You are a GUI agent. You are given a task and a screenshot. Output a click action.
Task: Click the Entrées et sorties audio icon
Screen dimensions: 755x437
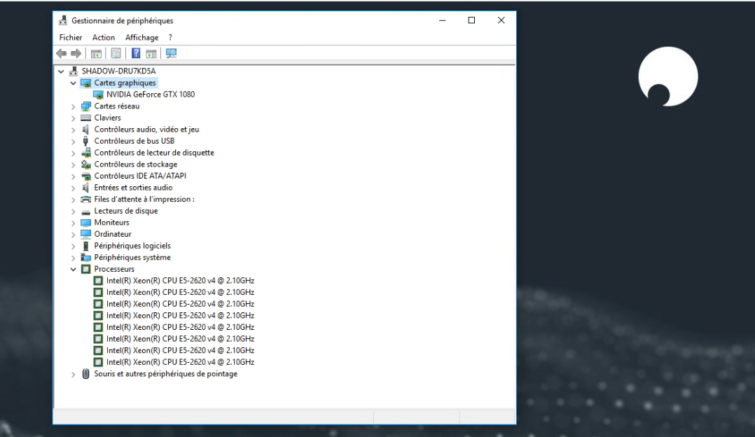86,188
